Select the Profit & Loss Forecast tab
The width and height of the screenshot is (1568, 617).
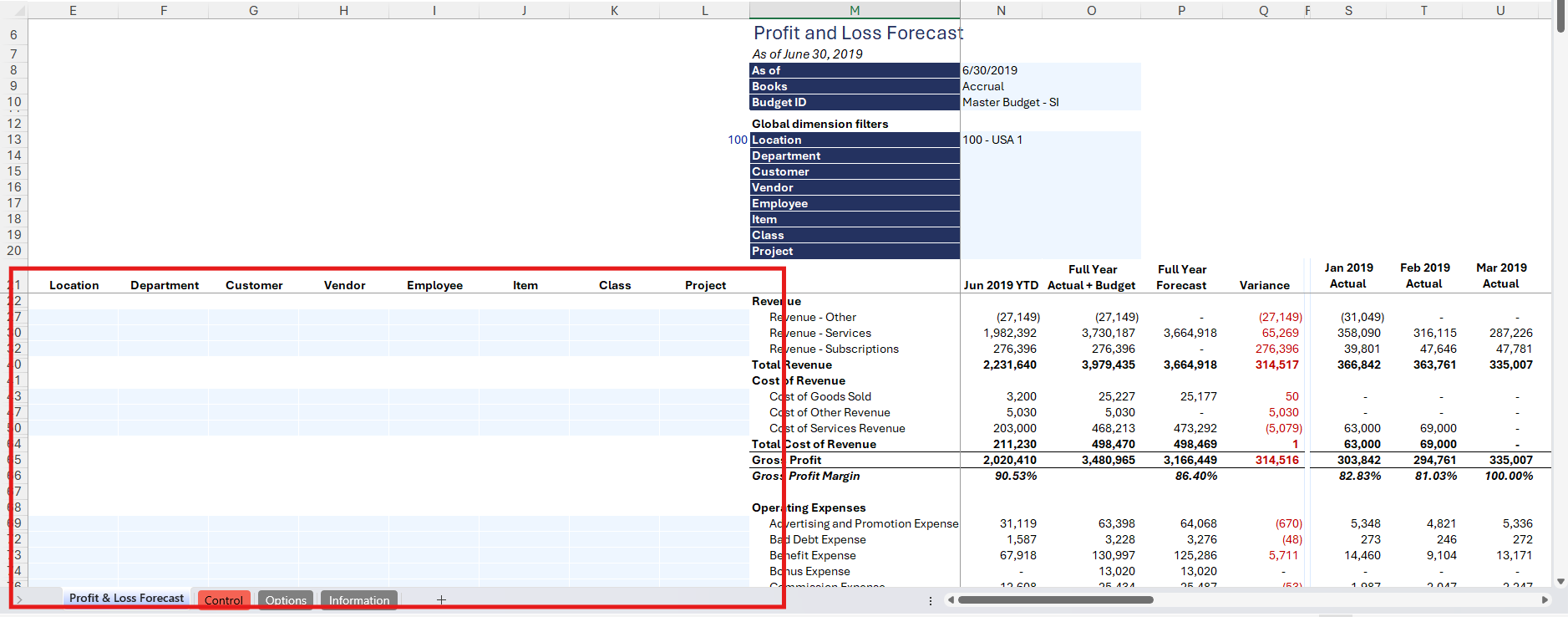[126, 599]
